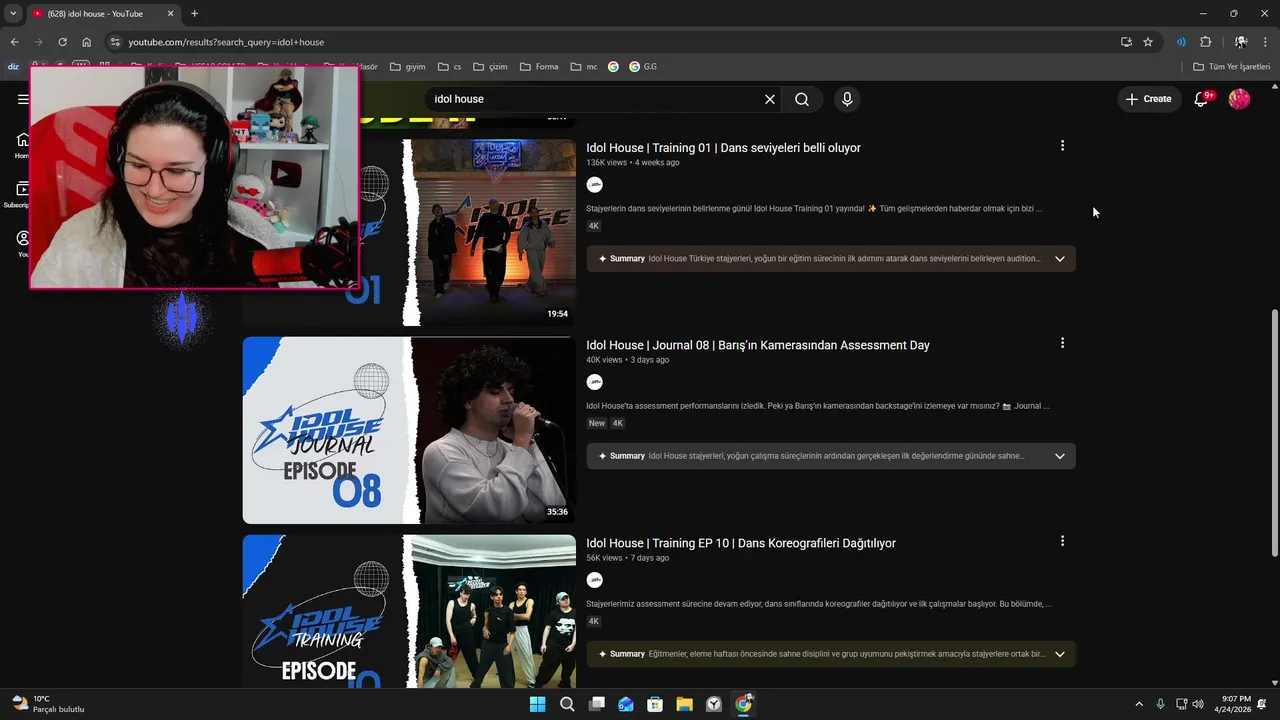Click the install app icon in address bar
The height and width of the screenshot is (720, 1280).
tap(1126, 42)
